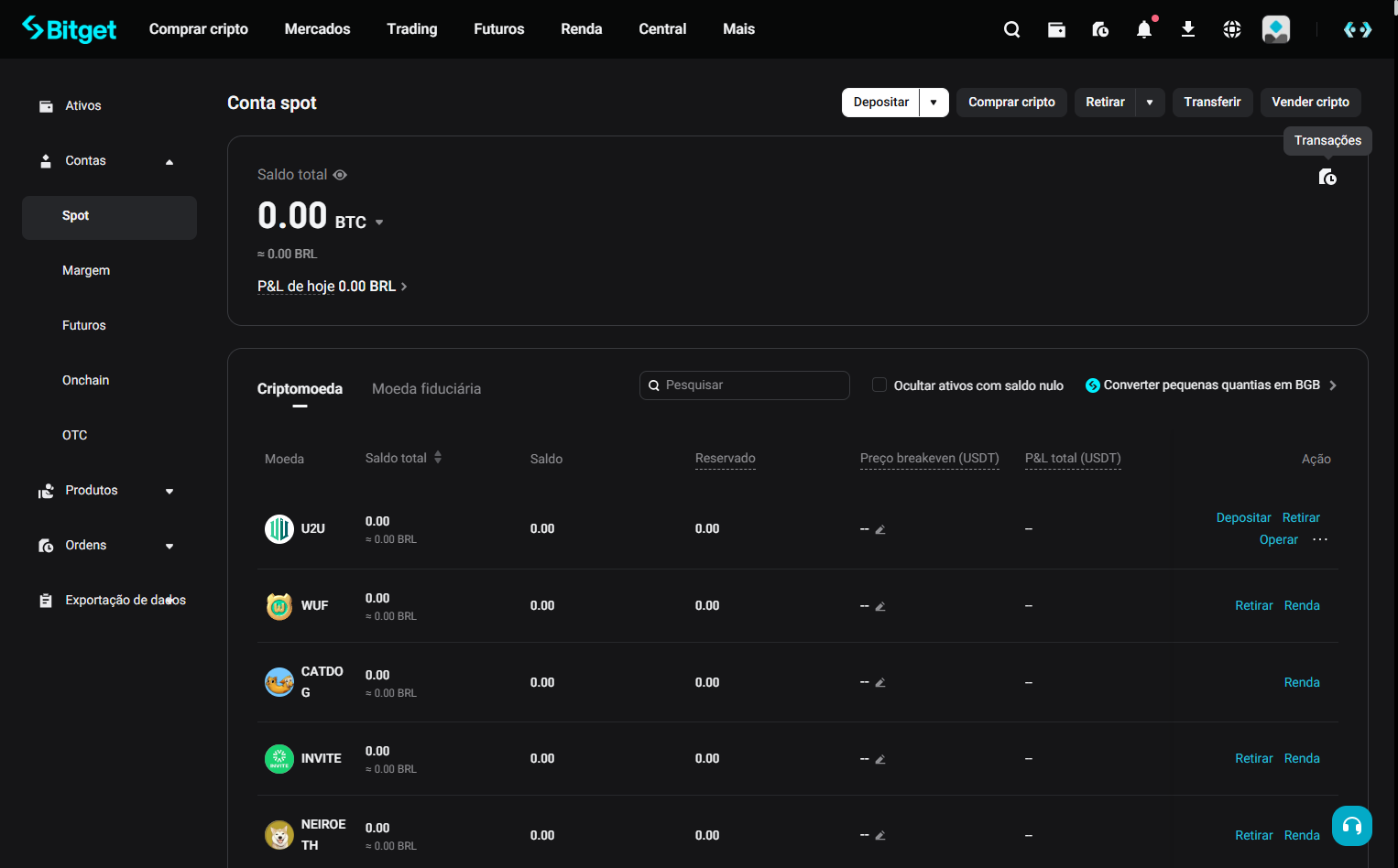Open Converter pequenas quantias em BGB link
This screenshot has width=1398, height=868.
tap(1211, 385)
